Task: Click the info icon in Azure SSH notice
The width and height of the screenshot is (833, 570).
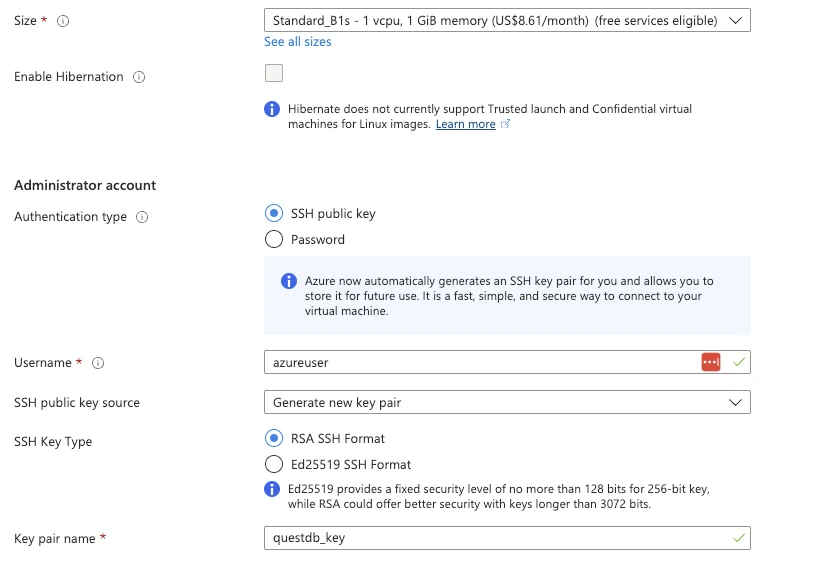Action: tap(289, 281)
